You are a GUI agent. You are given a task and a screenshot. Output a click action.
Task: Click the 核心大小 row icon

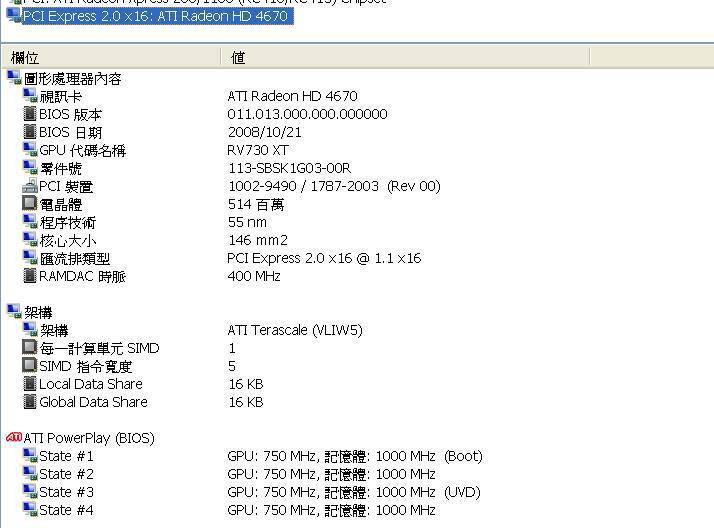(x=30, y=240)
